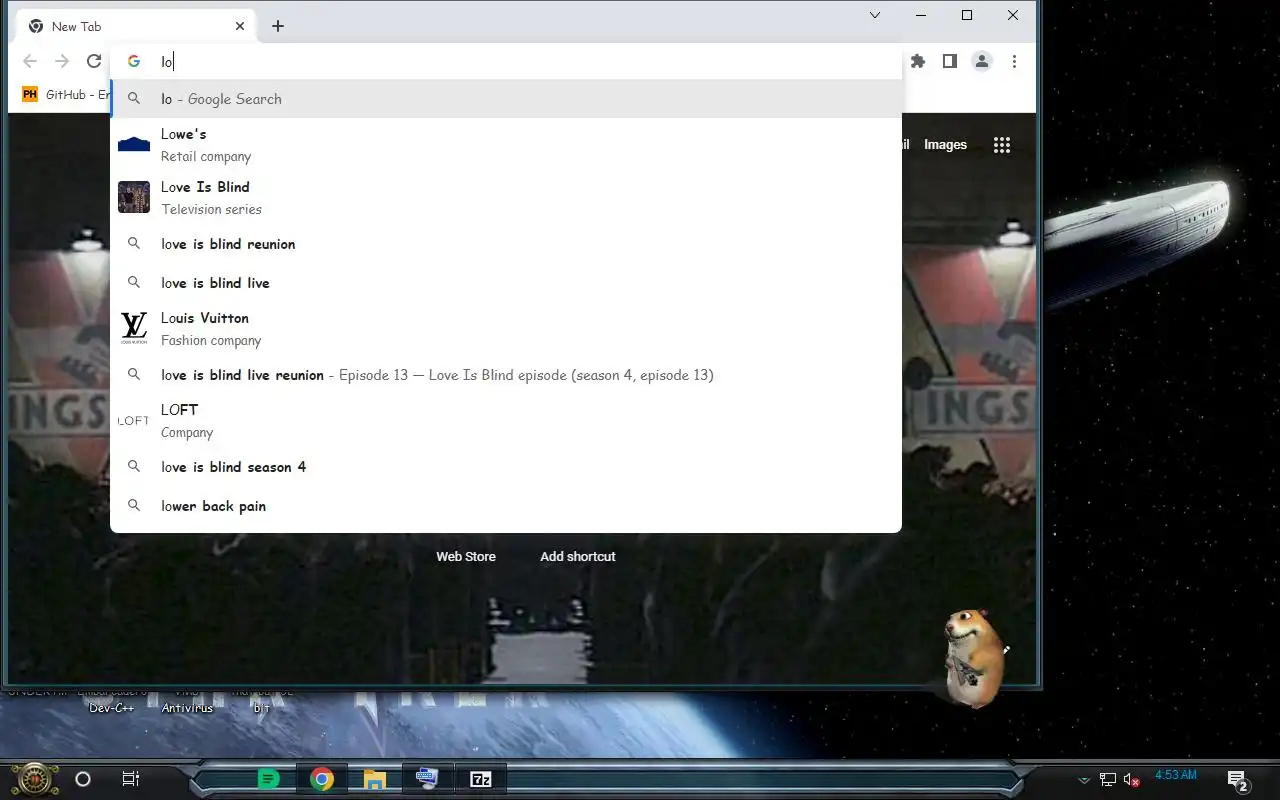Choose Louis Vuitton fashion company suggestion
The height and width of the screenshot is (800, 1280).
506,329
